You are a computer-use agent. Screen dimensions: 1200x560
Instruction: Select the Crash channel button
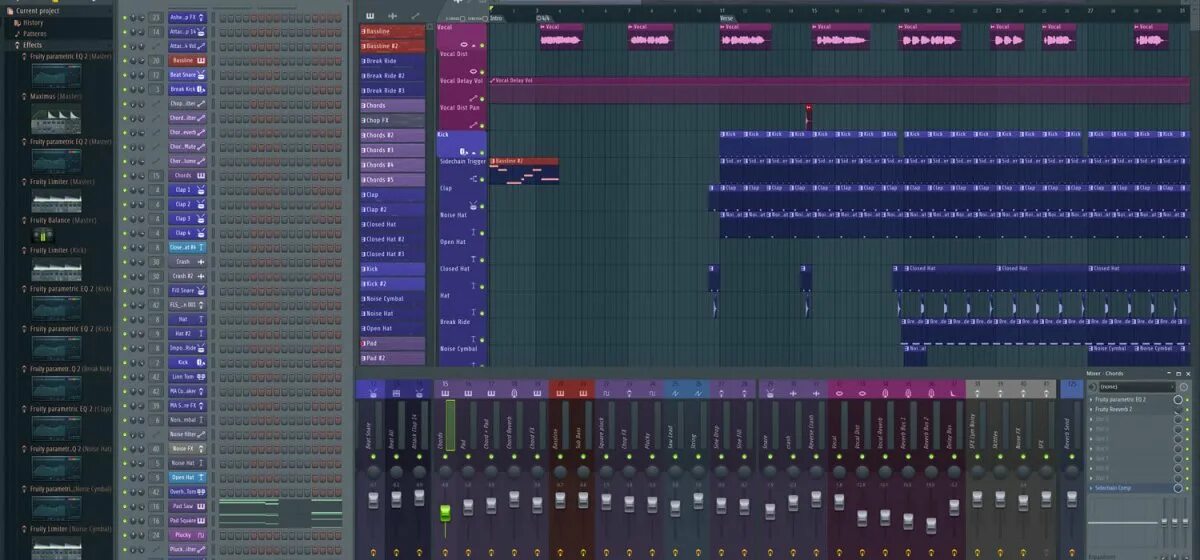[187, 261]
